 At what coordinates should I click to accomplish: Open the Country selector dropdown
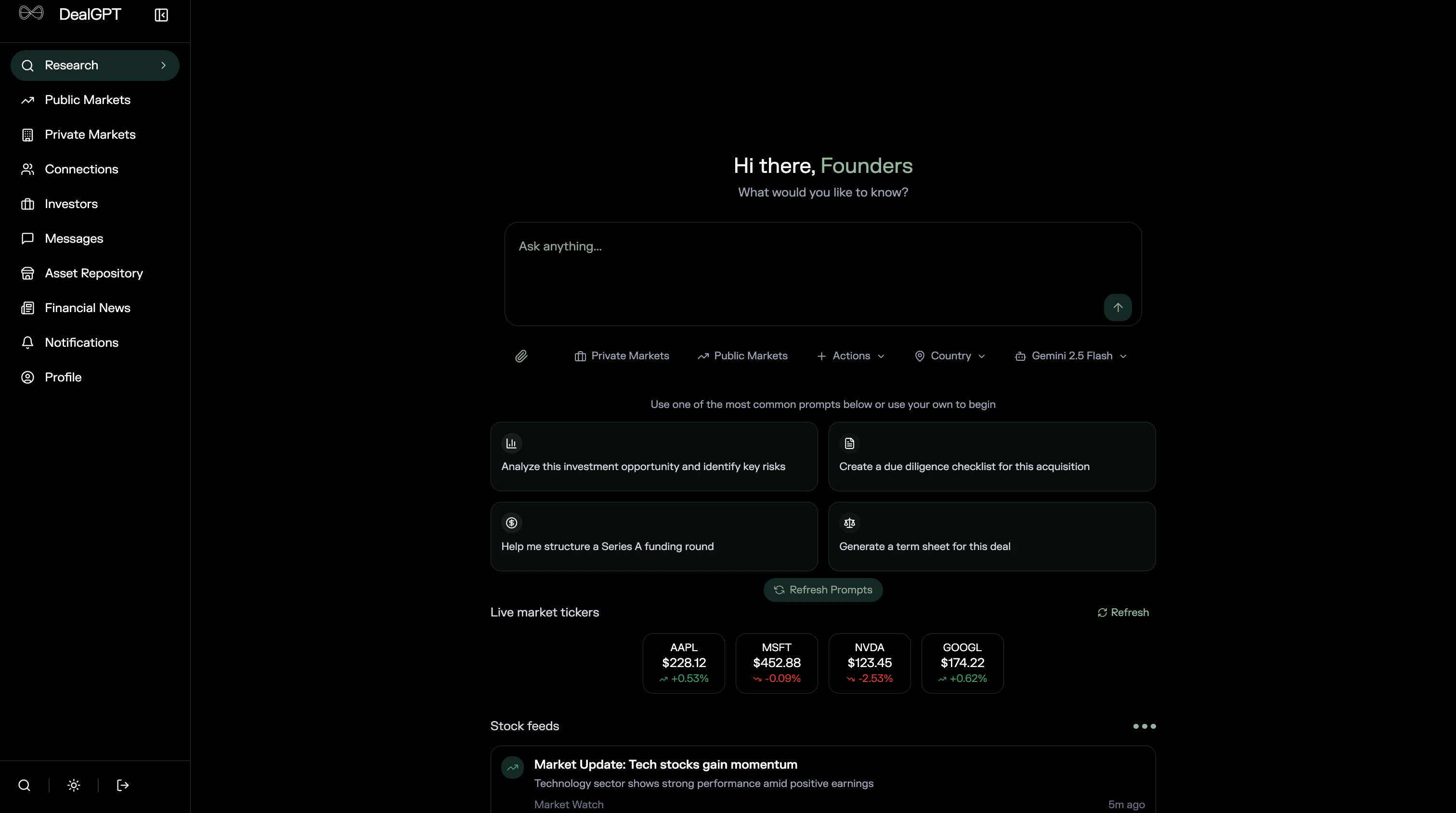point(949,355)
